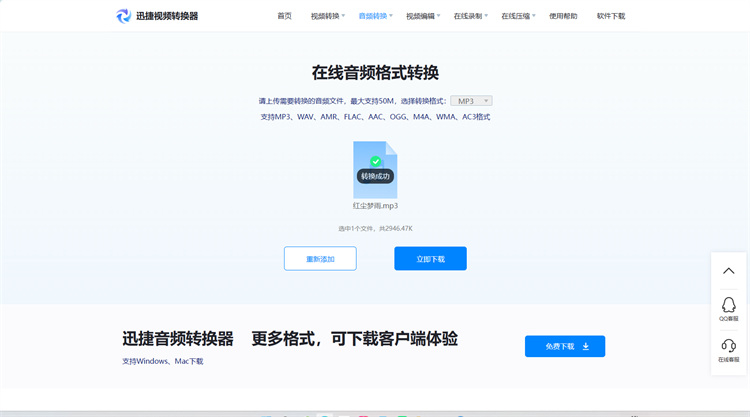Image resolution: width=750 pixels, height=417 pixels.
Task: Expand the 视频编辑 dropdown menu
Action: [423, 16]
